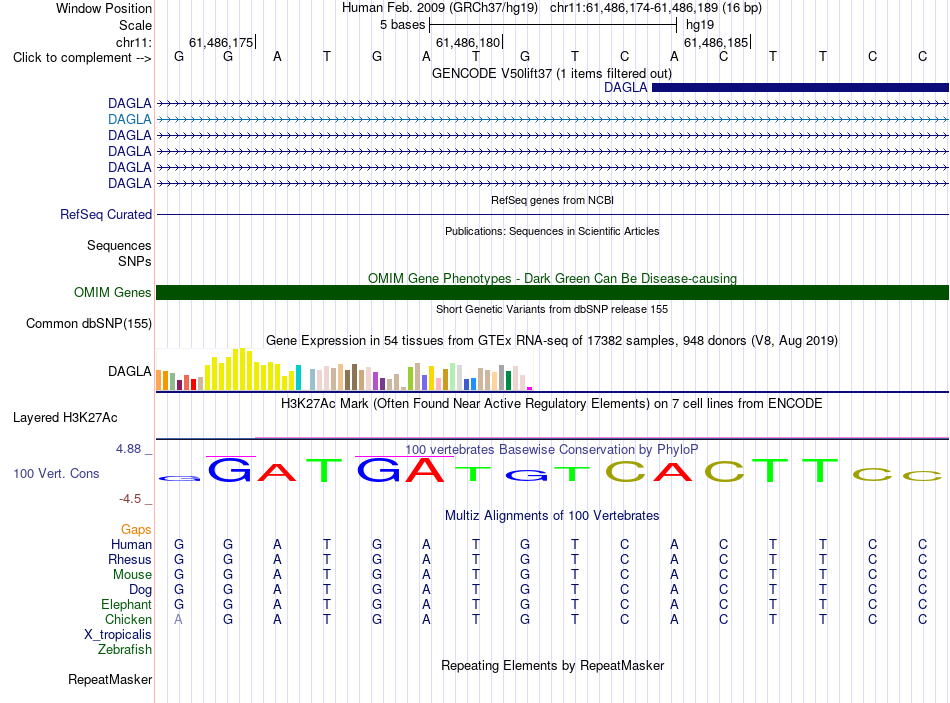Screen dimensions: 950x703
Task: Click the light blue DAGLA transcript label
Action: (x=130, y=119)
